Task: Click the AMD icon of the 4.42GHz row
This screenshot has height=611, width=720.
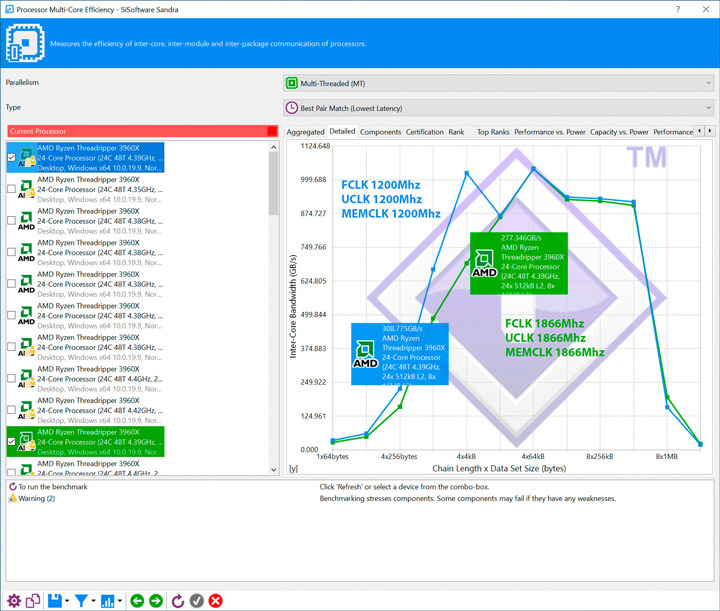Action: click(x=27, y=410)
